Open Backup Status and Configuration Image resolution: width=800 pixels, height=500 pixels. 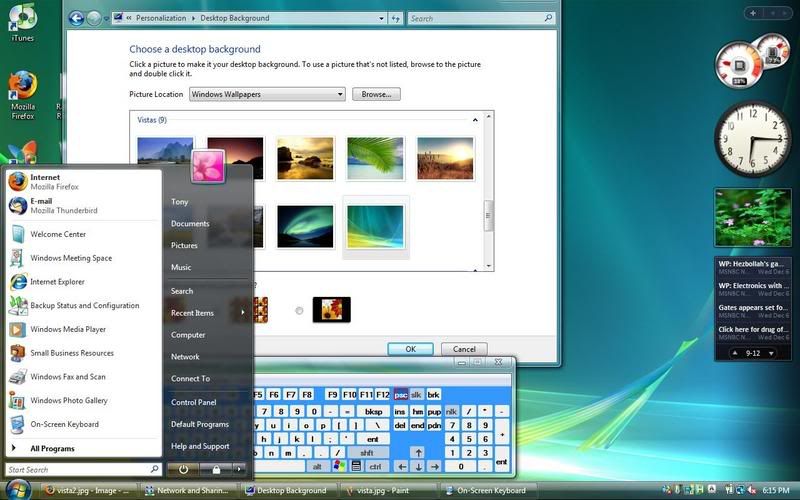(84, 306)
